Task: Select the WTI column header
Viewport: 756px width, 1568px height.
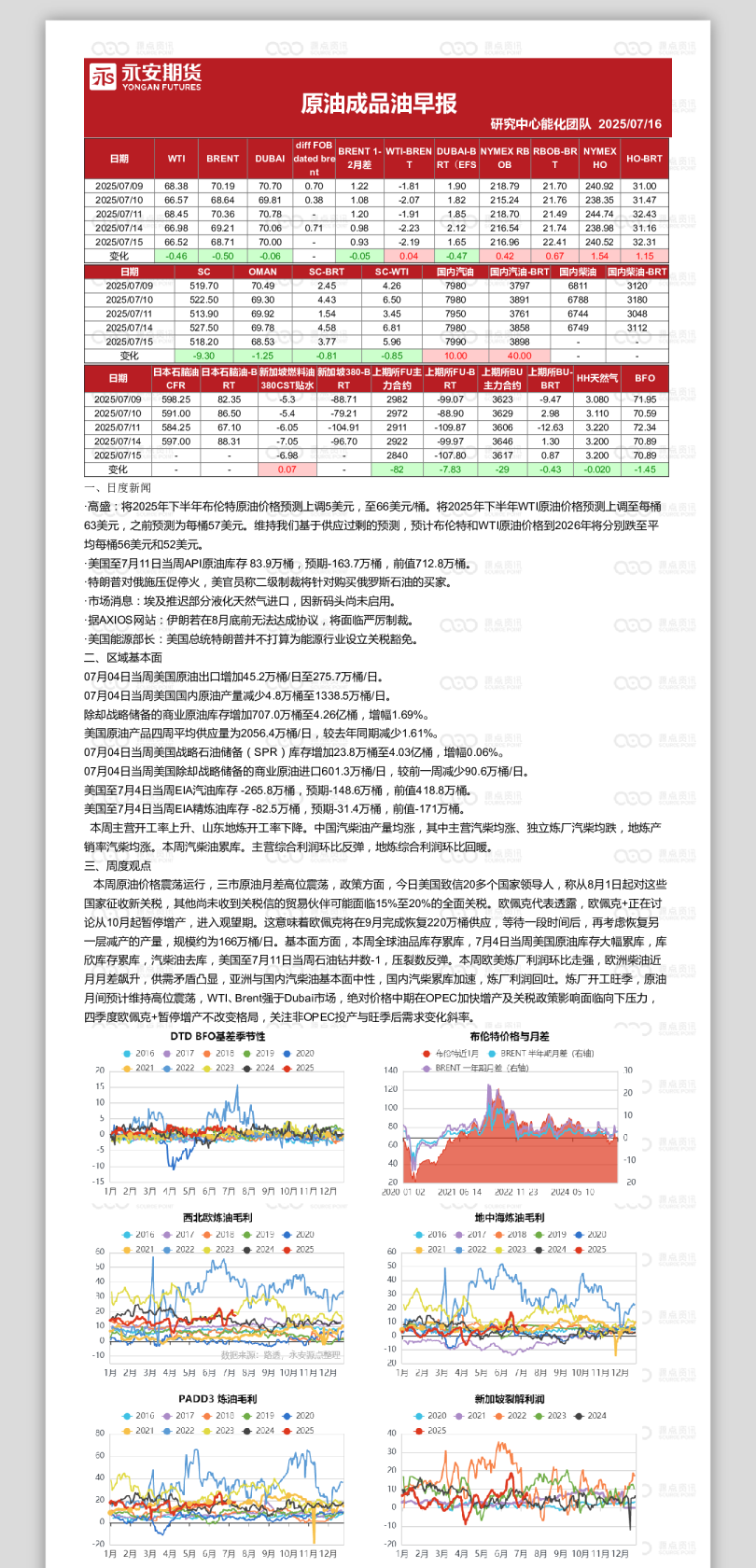Action: 176,159
